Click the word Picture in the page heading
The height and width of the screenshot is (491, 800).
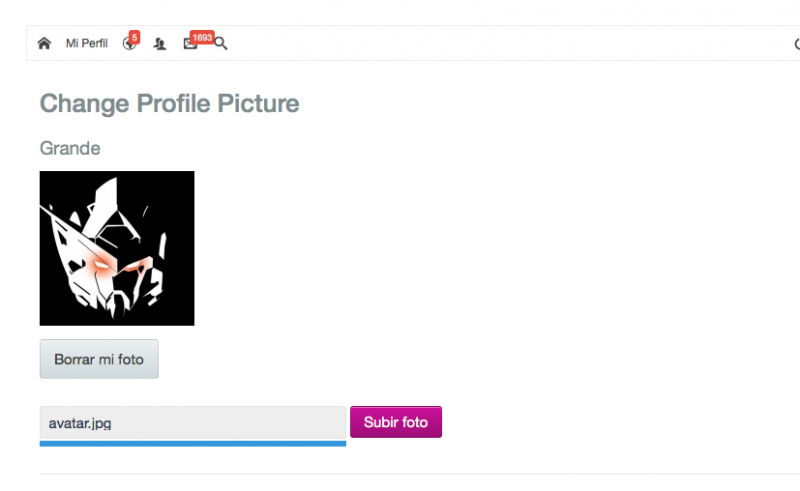coord(259,104)
